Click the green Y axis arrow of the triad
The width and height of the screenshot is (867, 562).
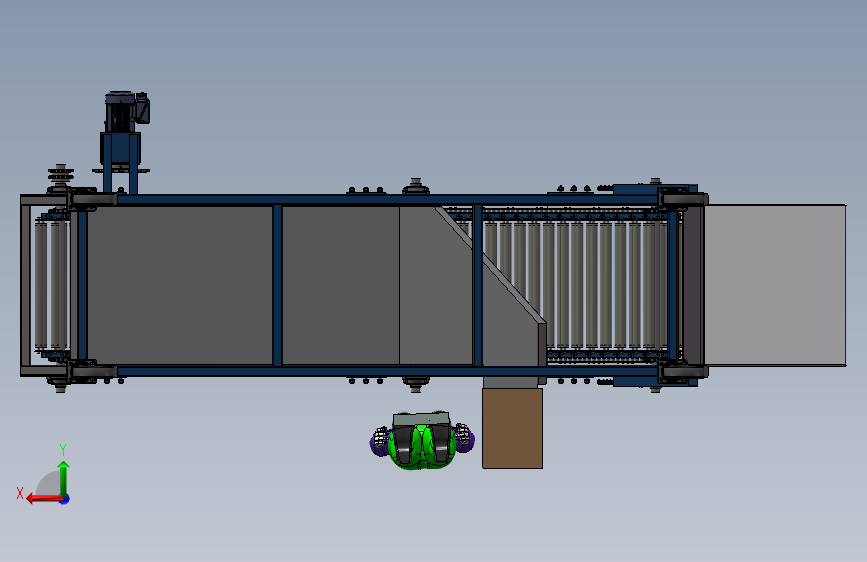[x=64, y=478]
